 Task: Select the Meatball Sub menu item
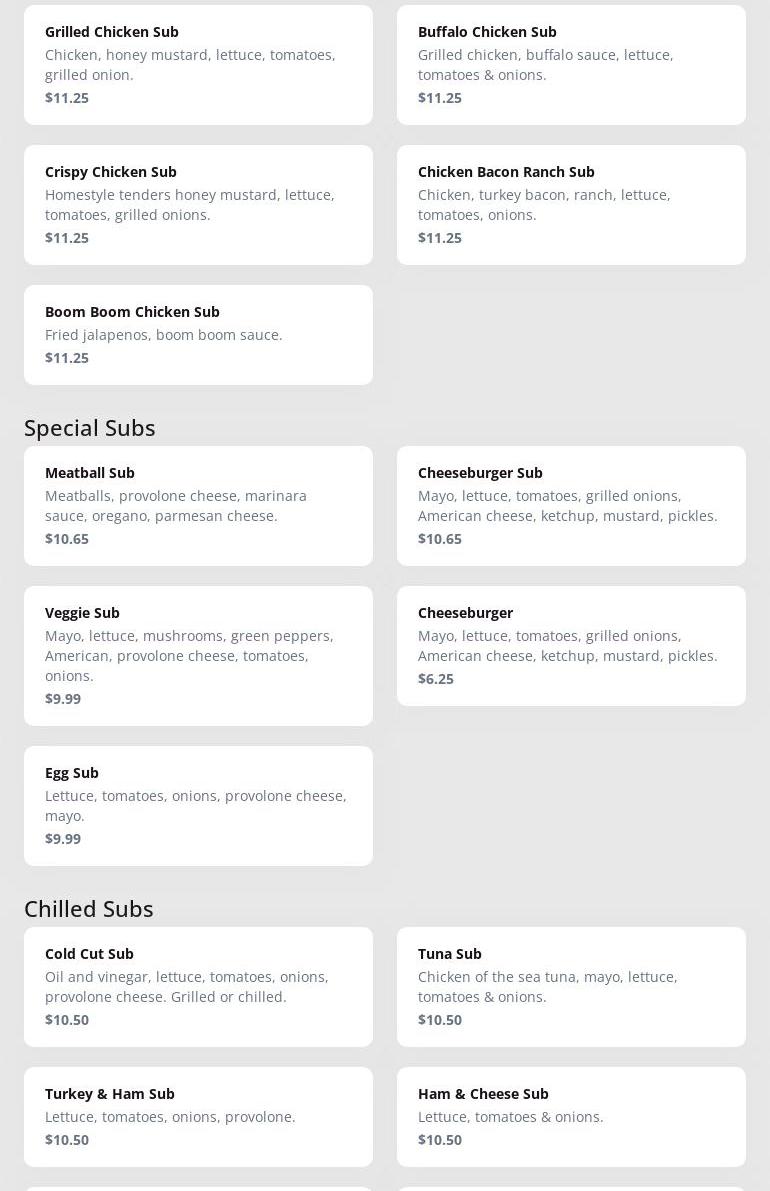point(198,506)
